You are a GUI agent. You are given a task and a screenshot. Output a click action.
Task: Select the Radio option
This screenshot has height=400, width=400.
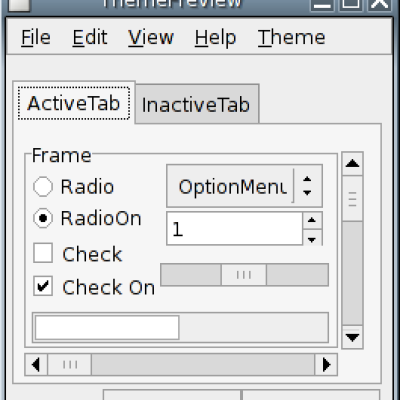pos(73,186)
